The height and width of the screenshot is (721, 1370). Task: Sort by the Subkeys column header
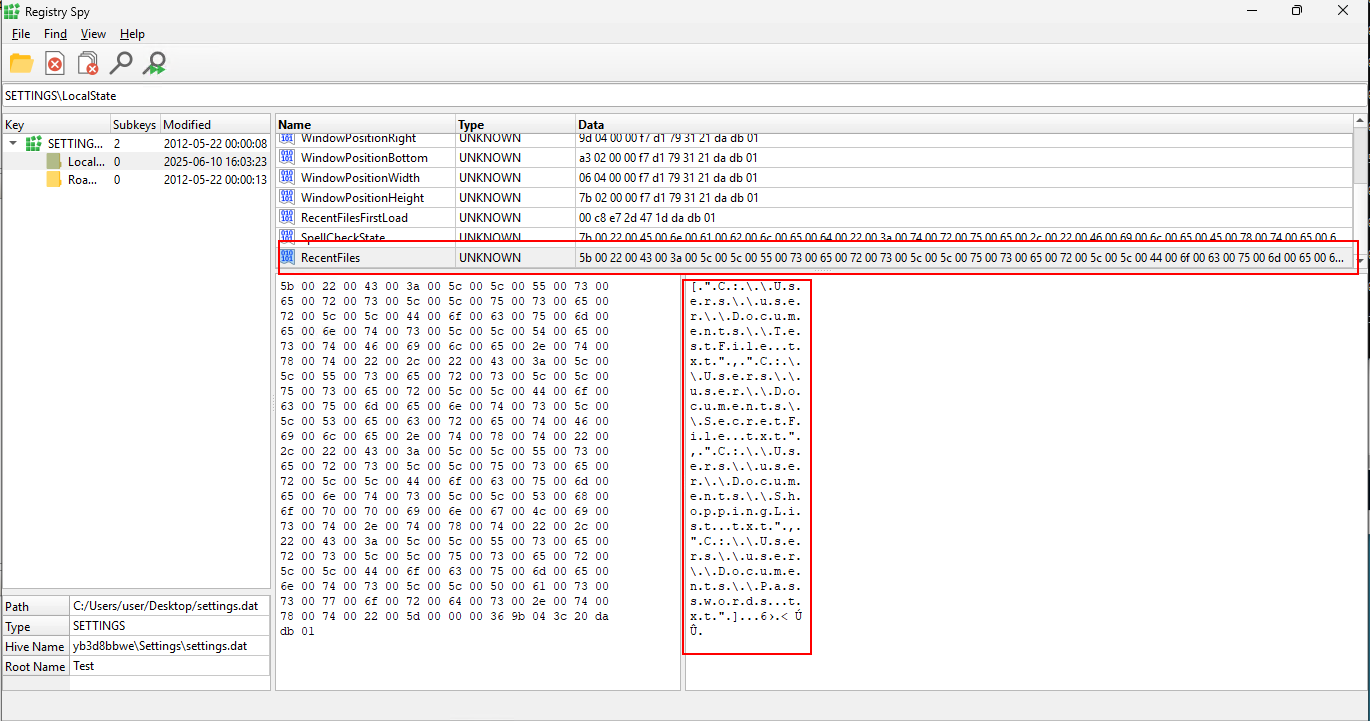pos(135,125)
